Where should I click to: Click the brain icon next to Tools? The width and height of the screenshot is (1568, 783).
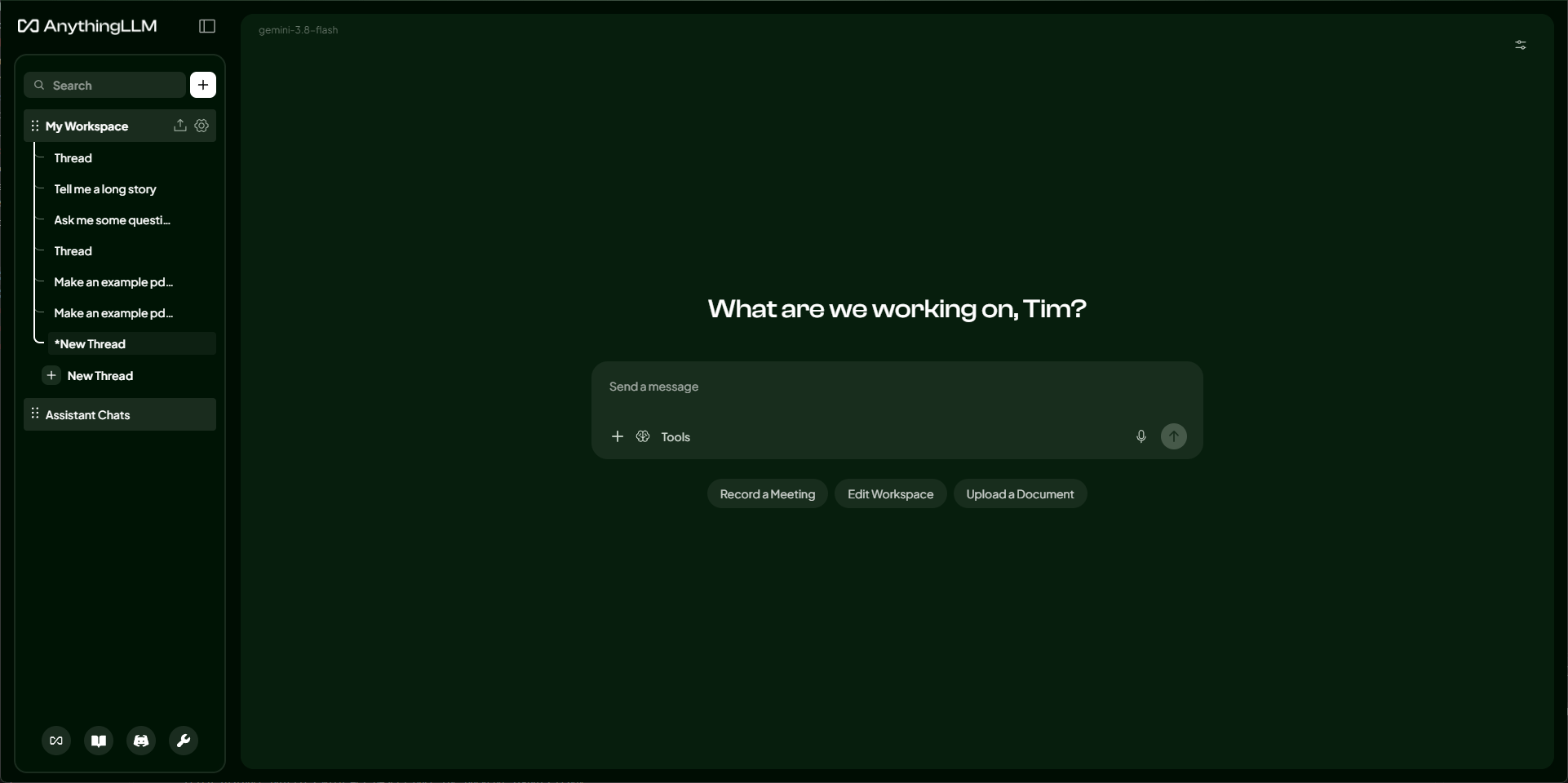pyautogui.click(x=643, y=436)
